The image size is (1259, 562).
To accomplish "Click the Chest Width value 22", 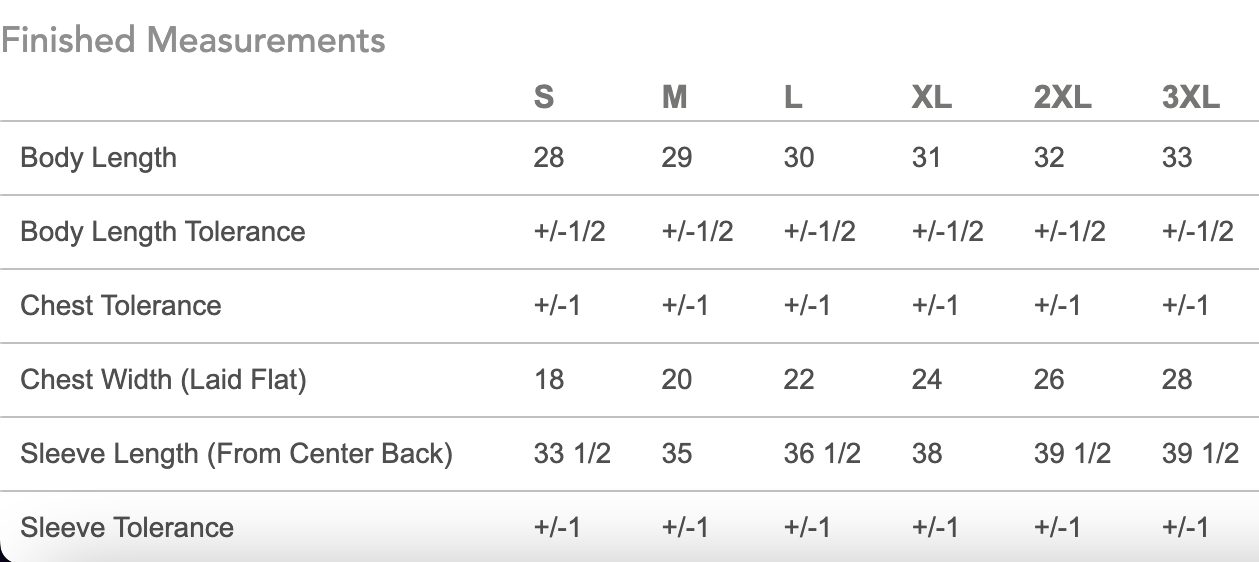I will pyautogui.click(x=799, y=380).
